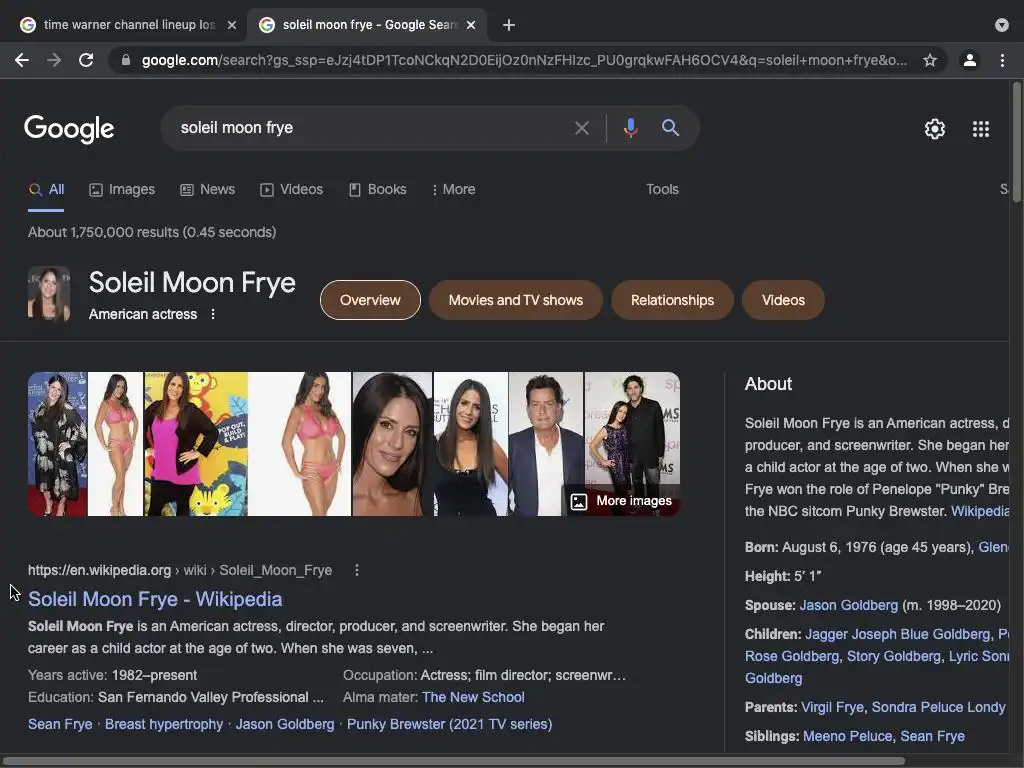The image size is (1024, 768).
Task: Open the 'Sondra Peluce Londy' link
Action: coord(938,707)
